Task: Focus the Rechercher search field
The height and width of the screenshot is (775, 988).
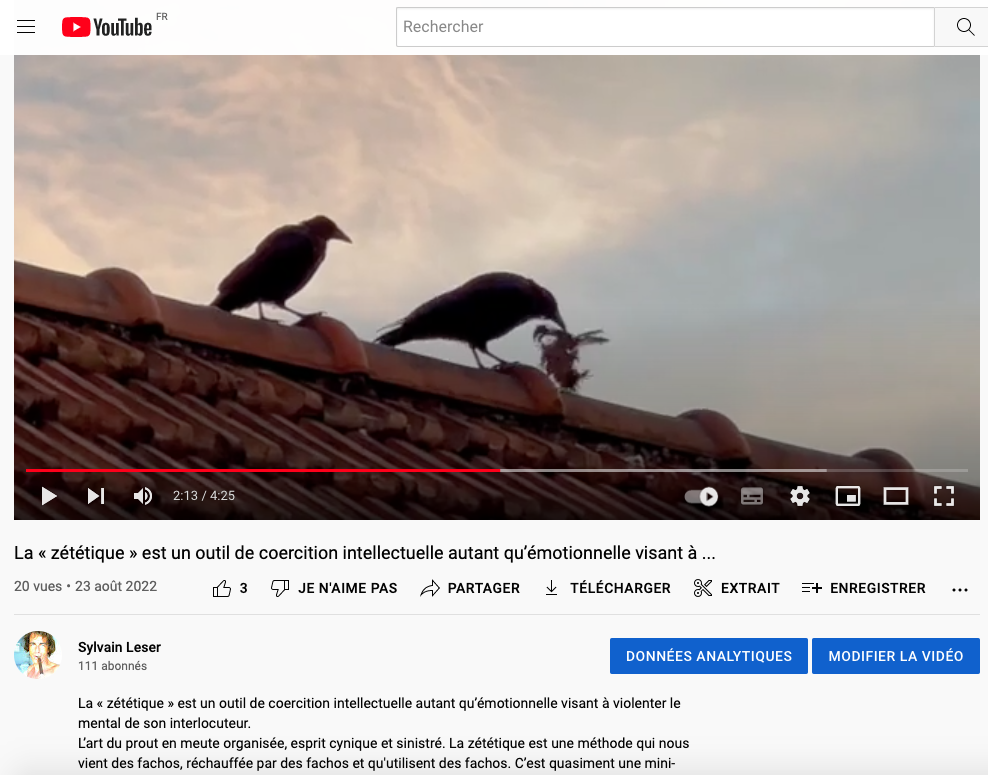Action: click(665, 27)
